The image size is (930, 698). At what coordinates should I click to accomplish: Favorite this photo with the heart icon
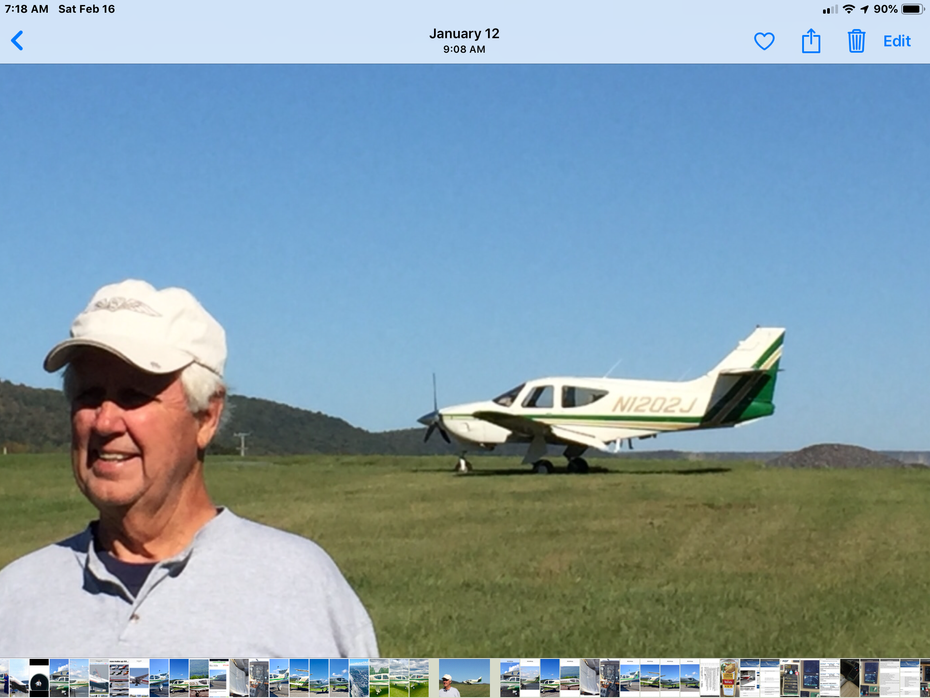(764, 41)
